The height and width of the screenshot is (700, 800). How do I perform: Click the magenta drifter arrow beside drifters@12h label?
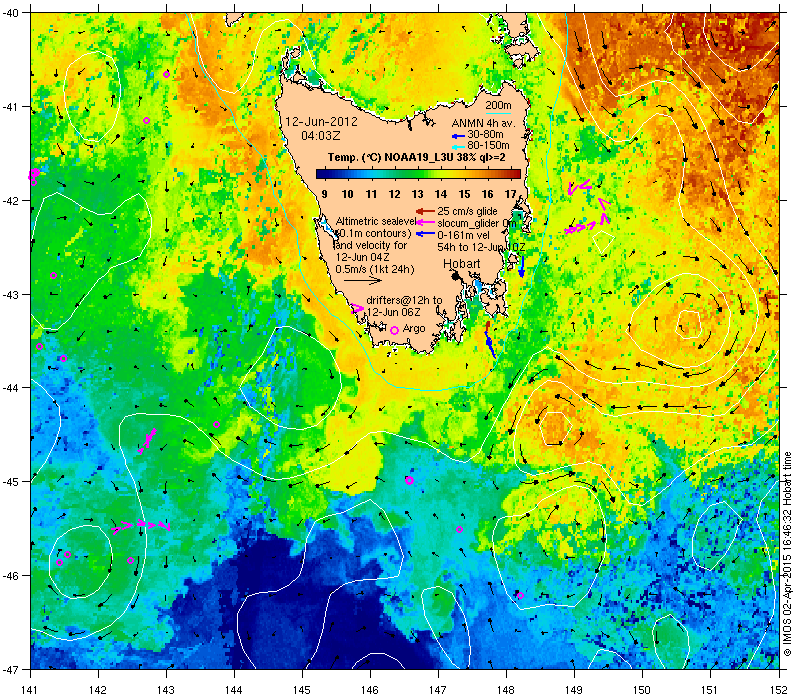click(x=358, y=308)
